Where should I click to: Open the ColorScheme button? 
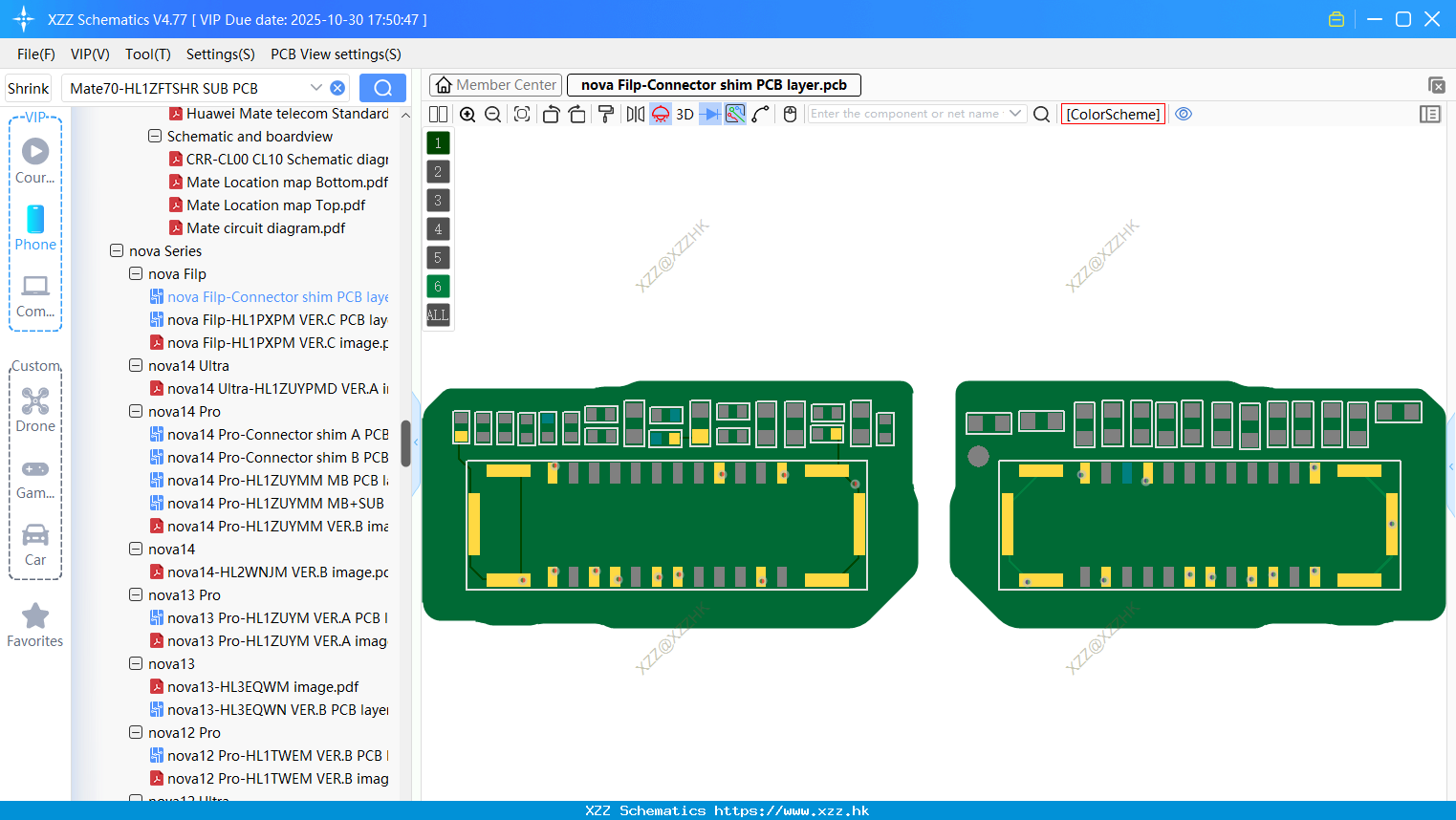(1113, 114)
